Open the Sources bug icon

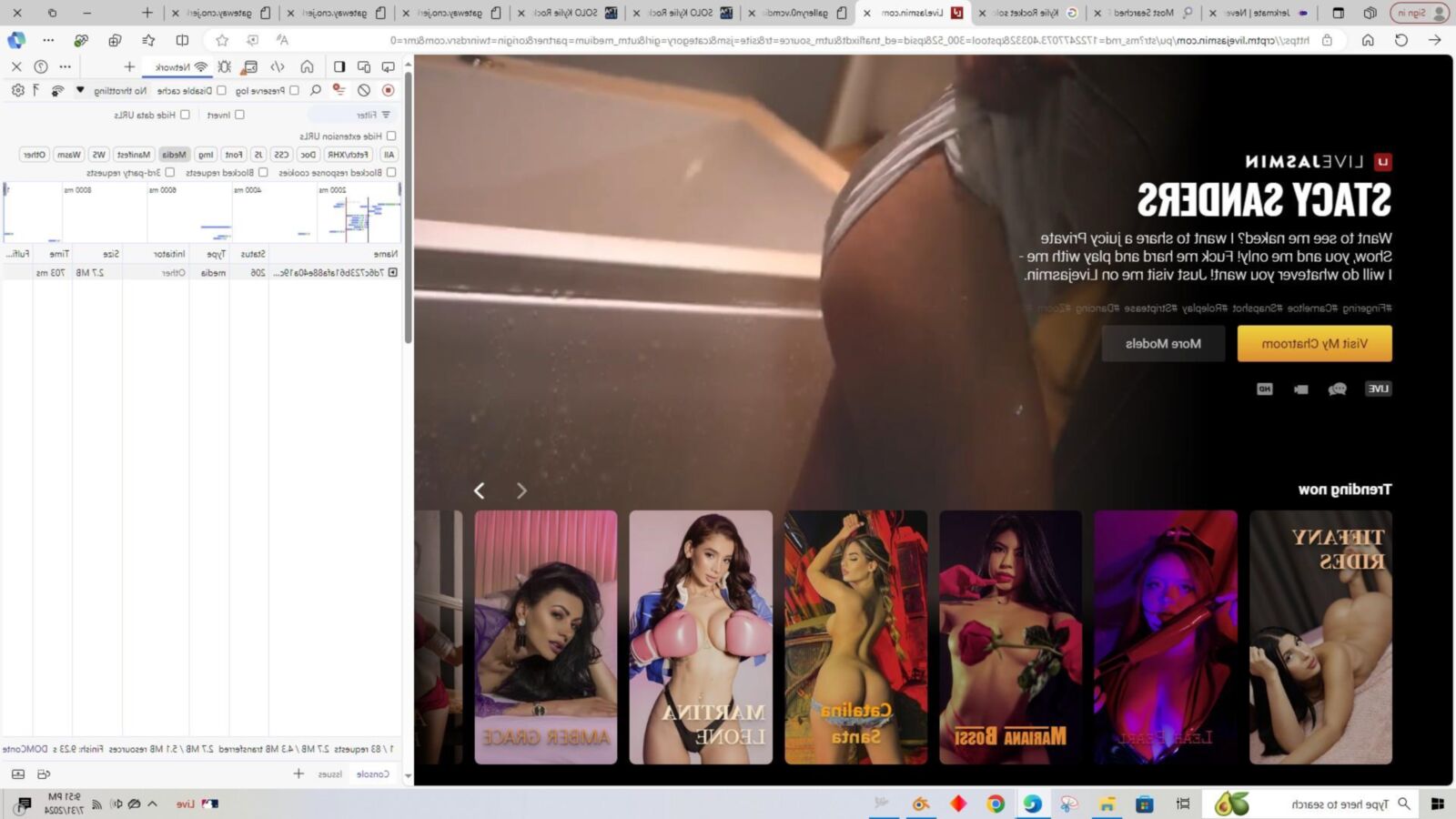(224, 66)
